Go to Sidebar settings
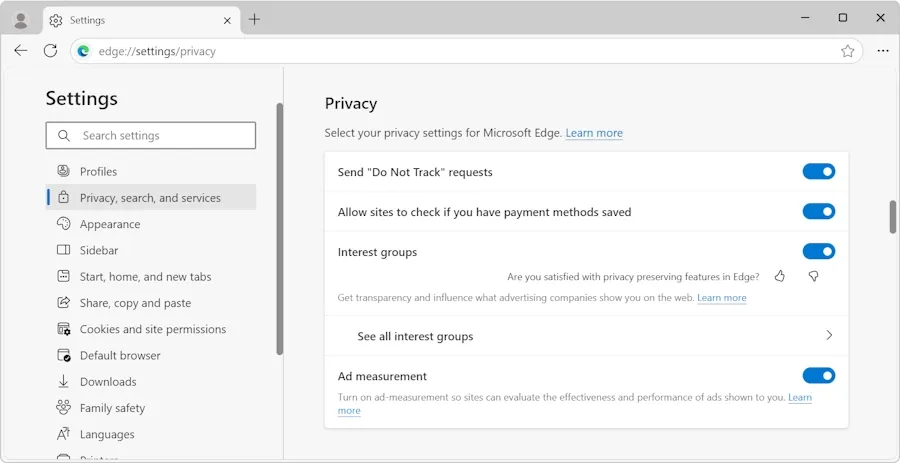 [150, 250]
